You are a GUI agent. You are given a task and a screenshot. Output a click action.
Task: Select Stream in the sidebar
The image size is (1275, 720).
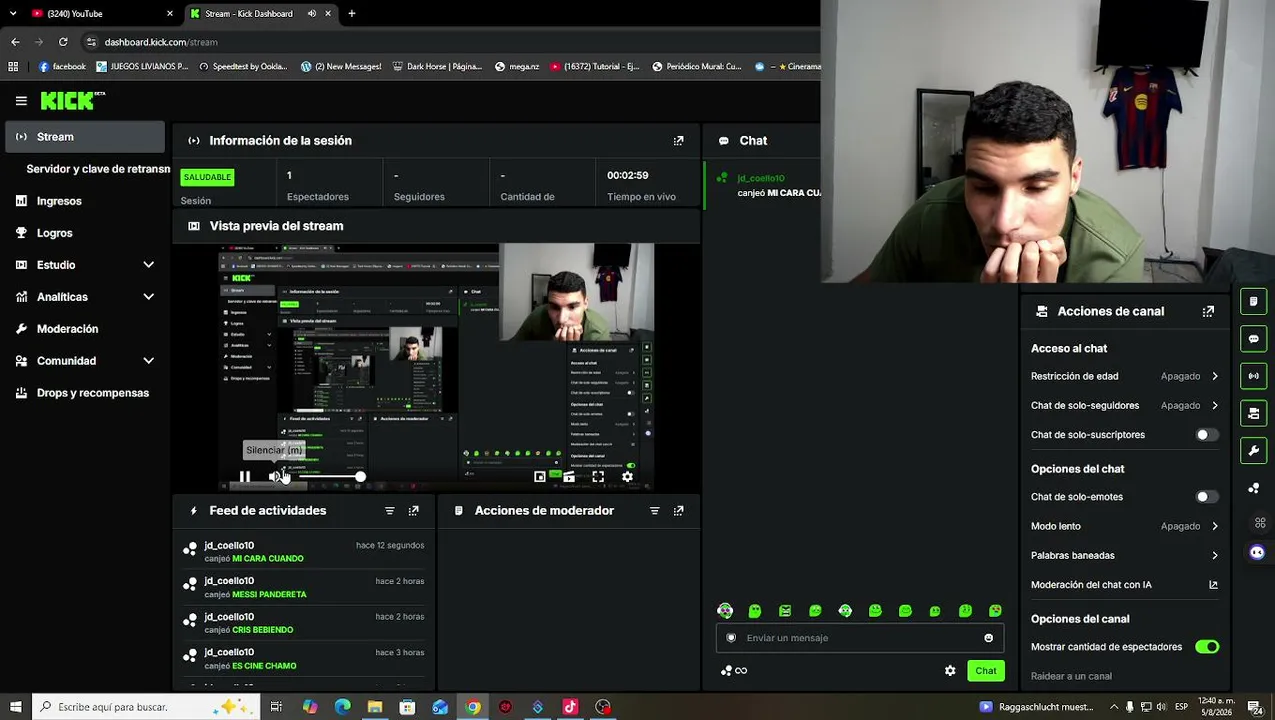84,137
